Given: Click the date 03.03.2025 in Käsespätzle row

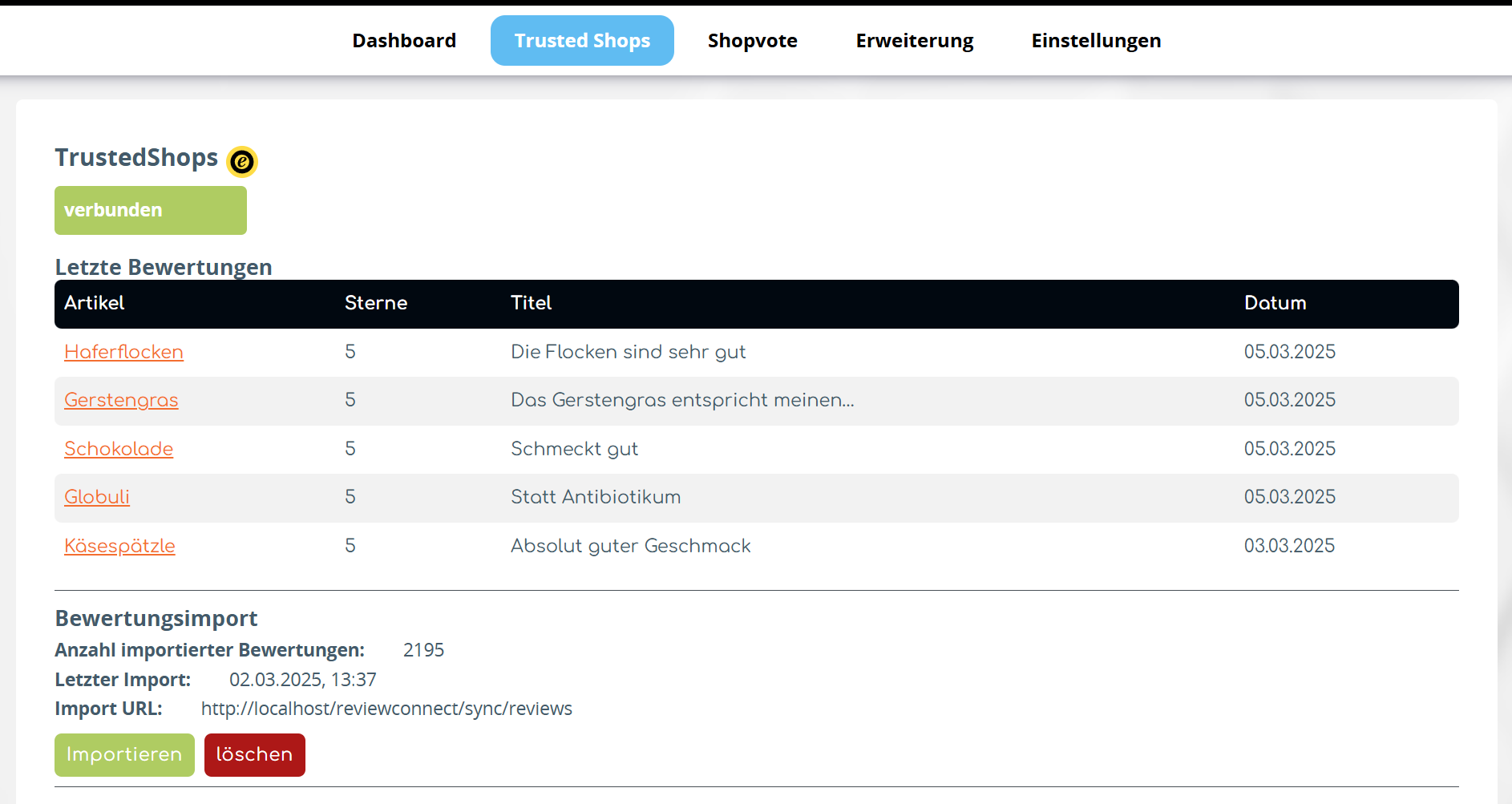Looking at the screenshot, I should (x=1290, y=546).
